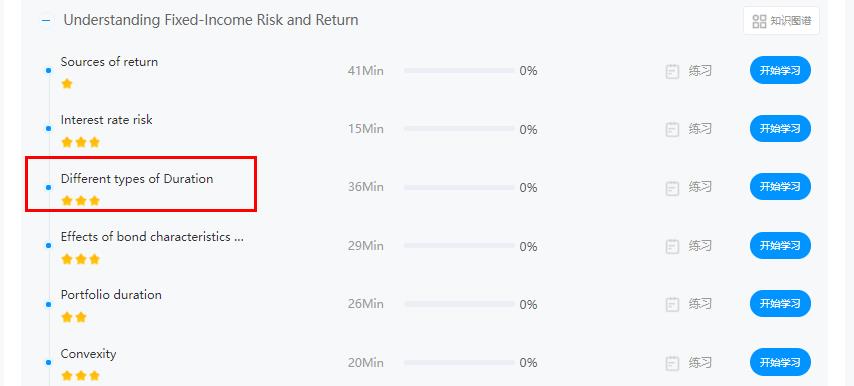Start learning Portfolio duration lesson

780,303
